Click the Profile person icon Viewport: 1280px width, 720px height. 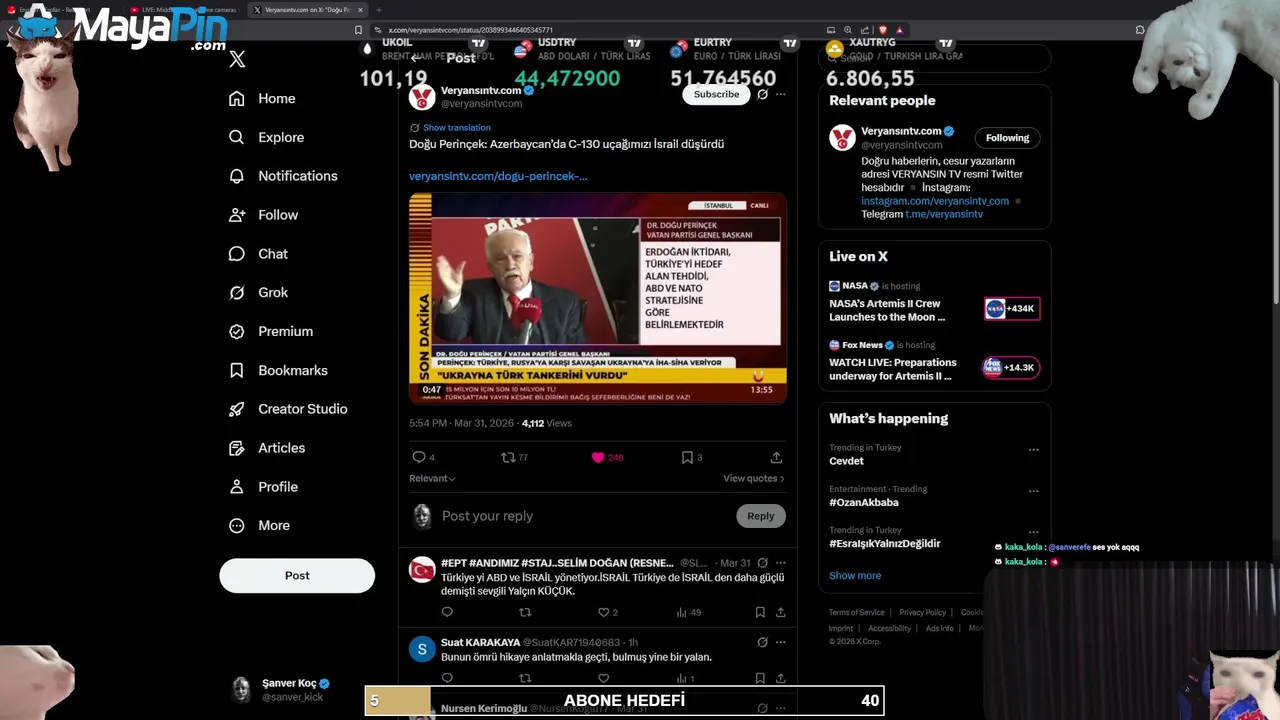(x=236, y=487)
